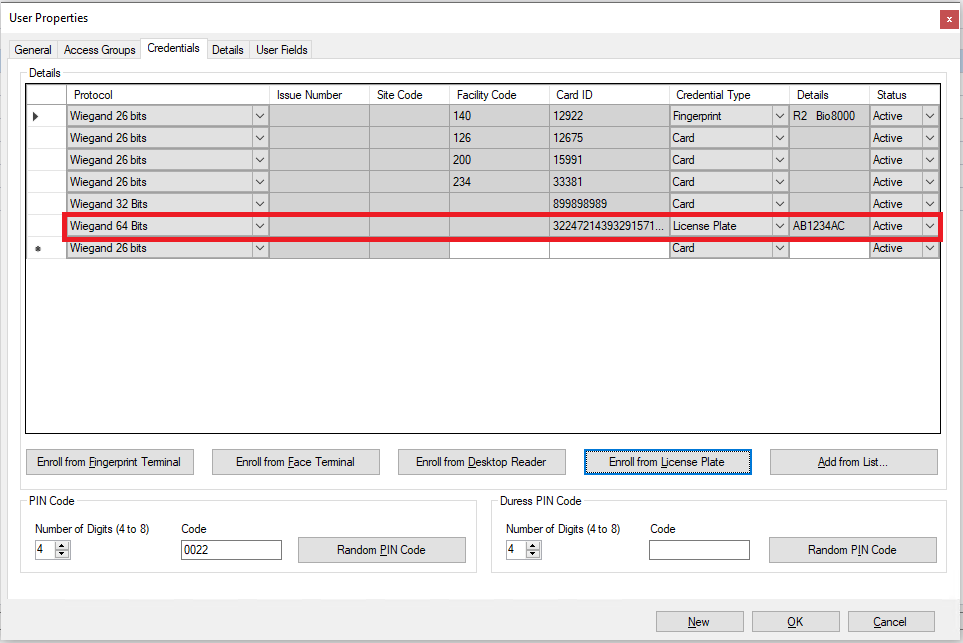Switch to the General tab
This screenshot has width=963, height=643.
click(33, 50)
